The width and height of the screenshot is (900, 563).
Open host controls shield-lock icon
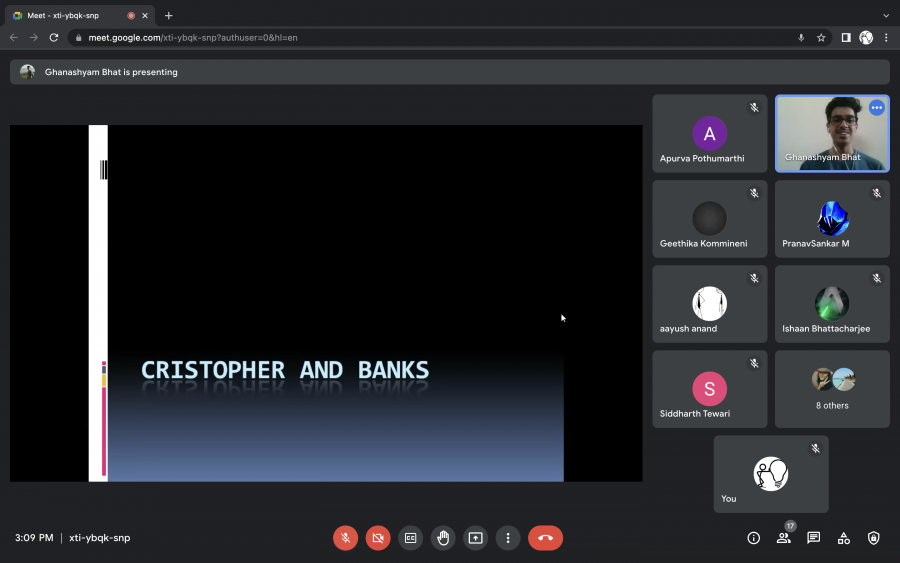tap(874, 538)
